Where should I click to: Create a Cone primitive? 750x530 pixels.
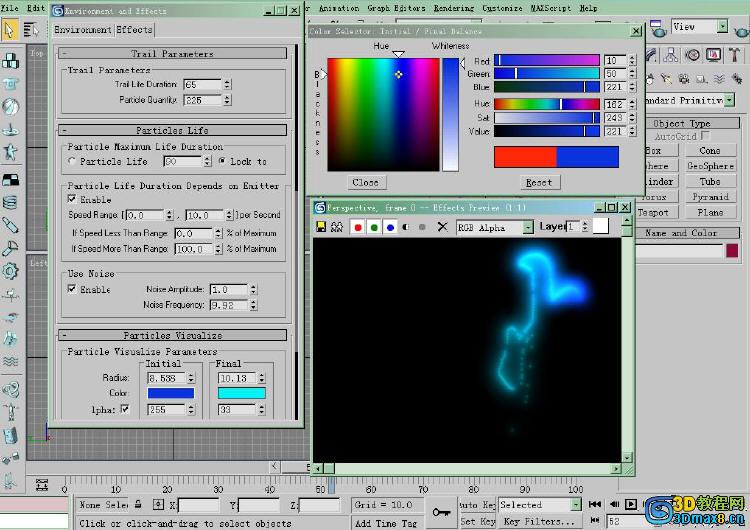tap(710, 150)
